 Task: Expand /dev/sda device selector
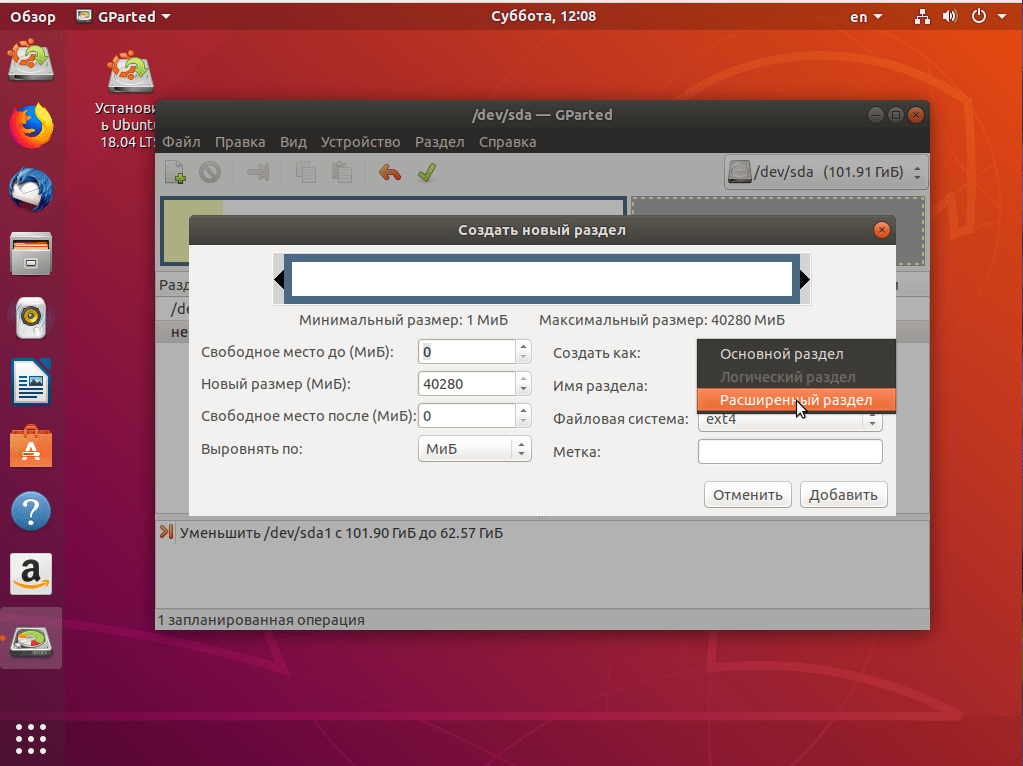tap(825, 172)
